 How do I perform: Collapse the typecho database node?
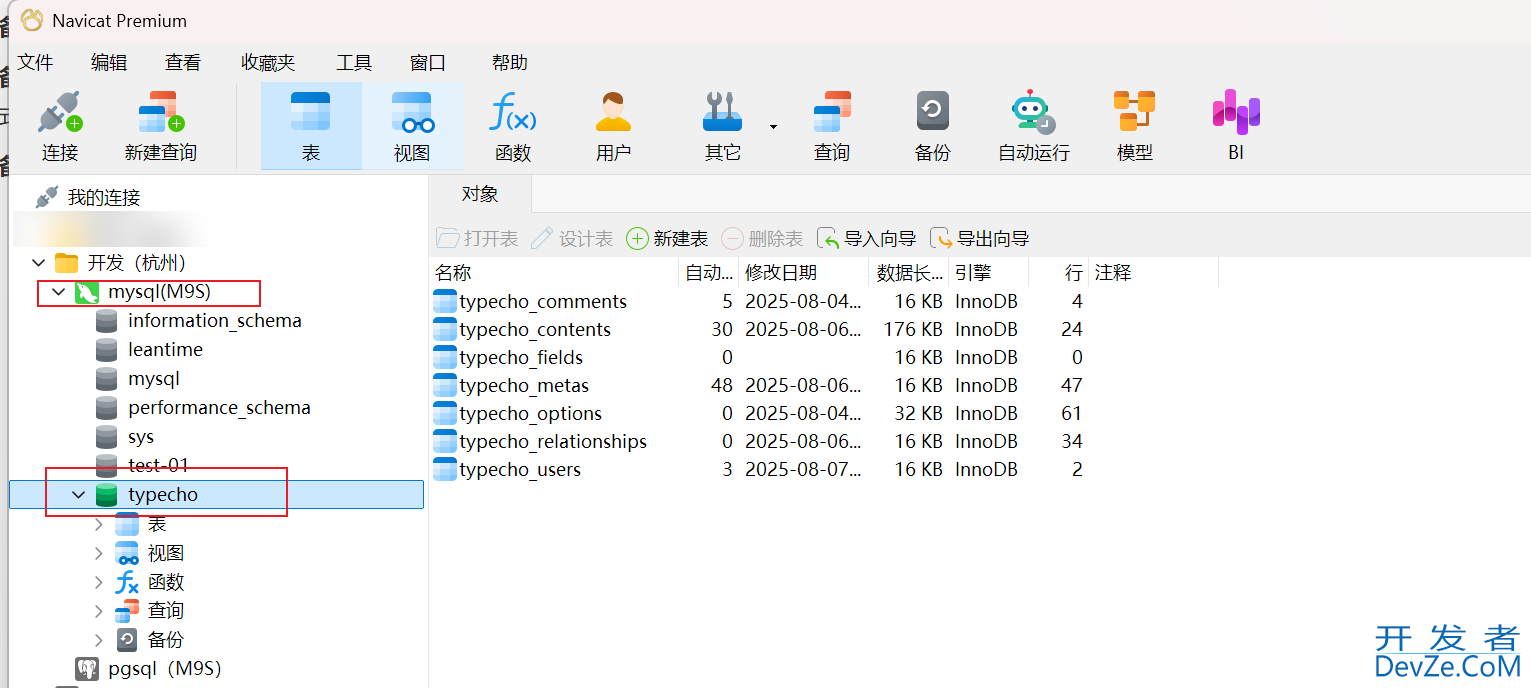pos(79,495)
